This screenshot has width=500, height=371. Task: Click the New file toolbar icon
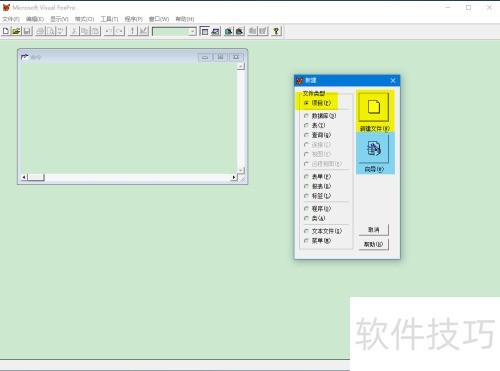[6, 31]
